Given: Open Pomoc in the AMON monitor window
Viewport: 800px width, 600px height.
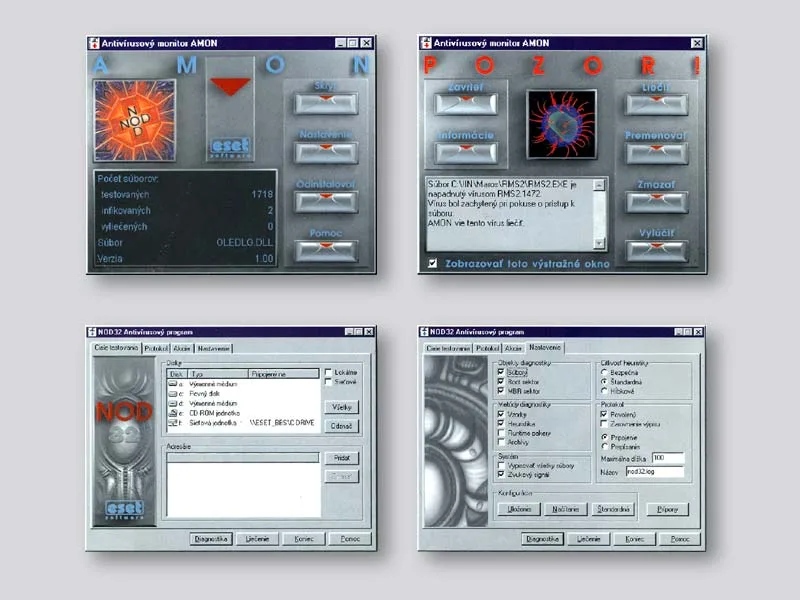Looking at the screenshot, I should pyautogui.click(x=326, y=251).
